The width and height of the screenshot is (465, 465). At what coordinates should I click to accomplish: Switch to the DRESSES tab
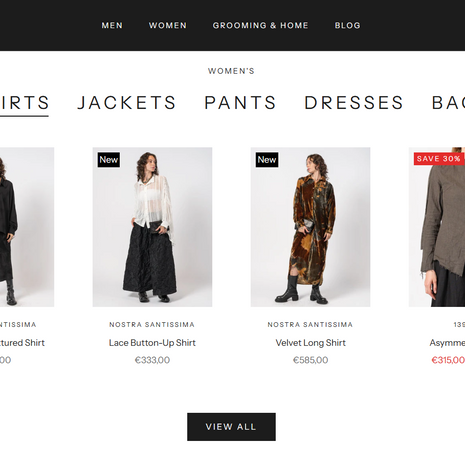tap(354, 103)
